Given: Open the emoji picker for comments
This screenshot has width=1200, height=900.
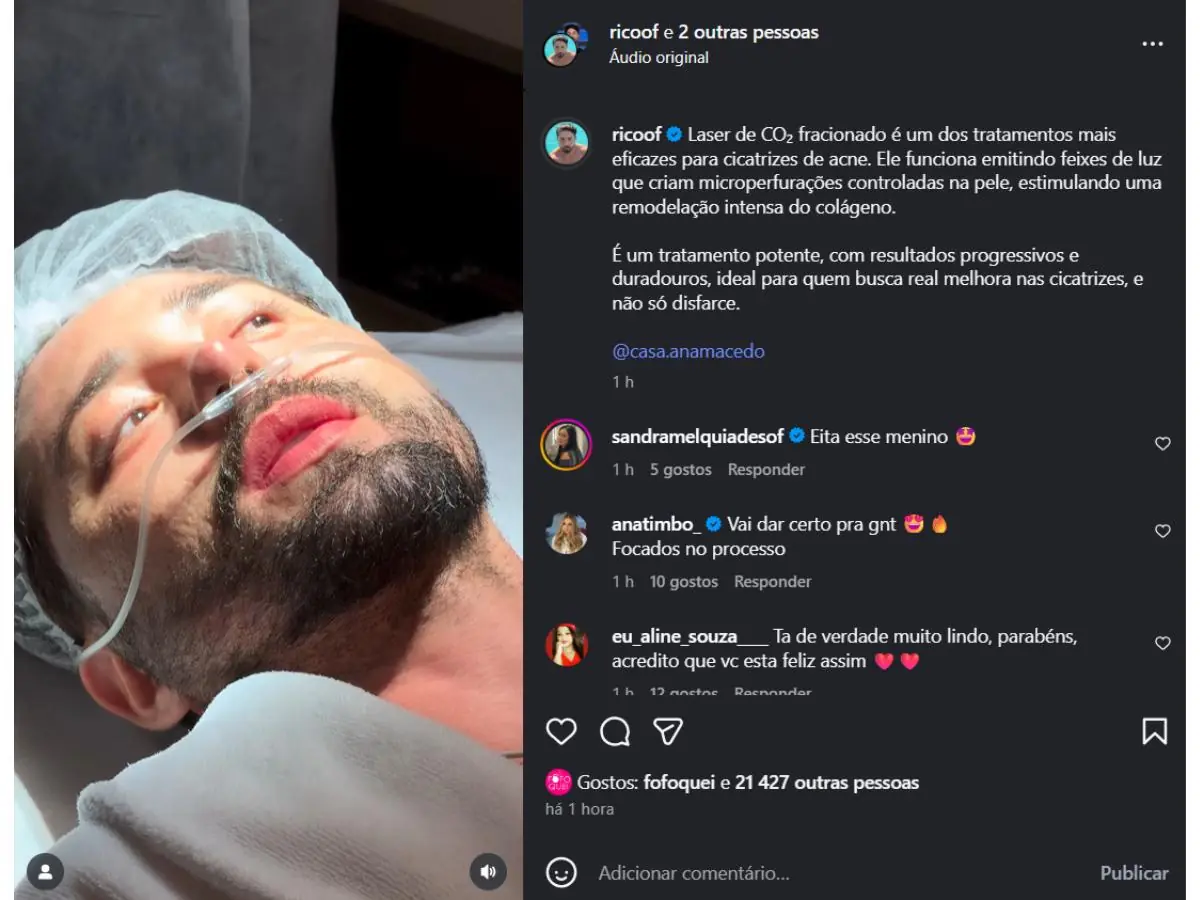Looking at the screenshot, I should point(561,872).
